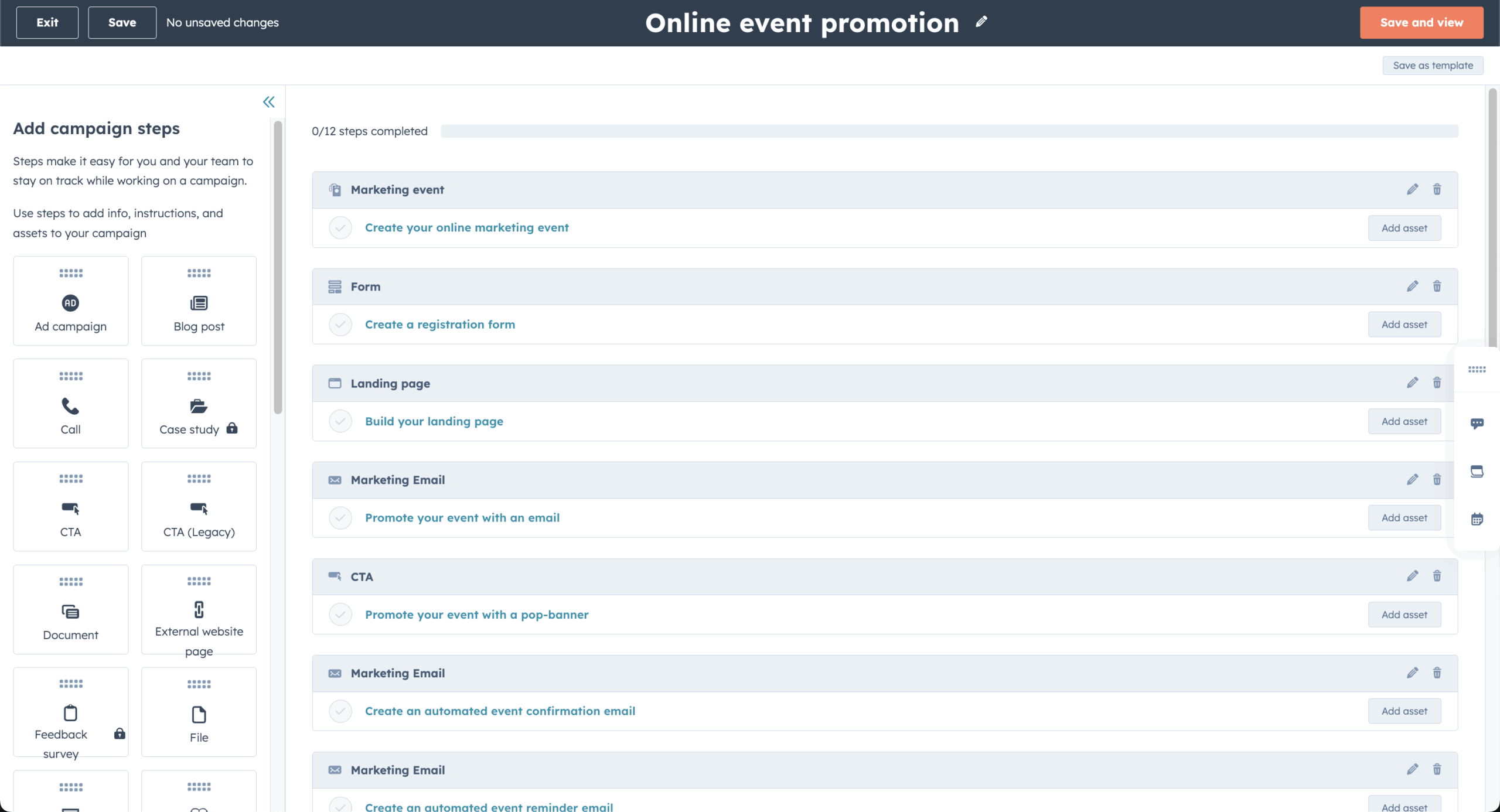1500x812 pixels.
Task: Delete the confirmation Marketing Email step
Action: (x=1437, y=673)
